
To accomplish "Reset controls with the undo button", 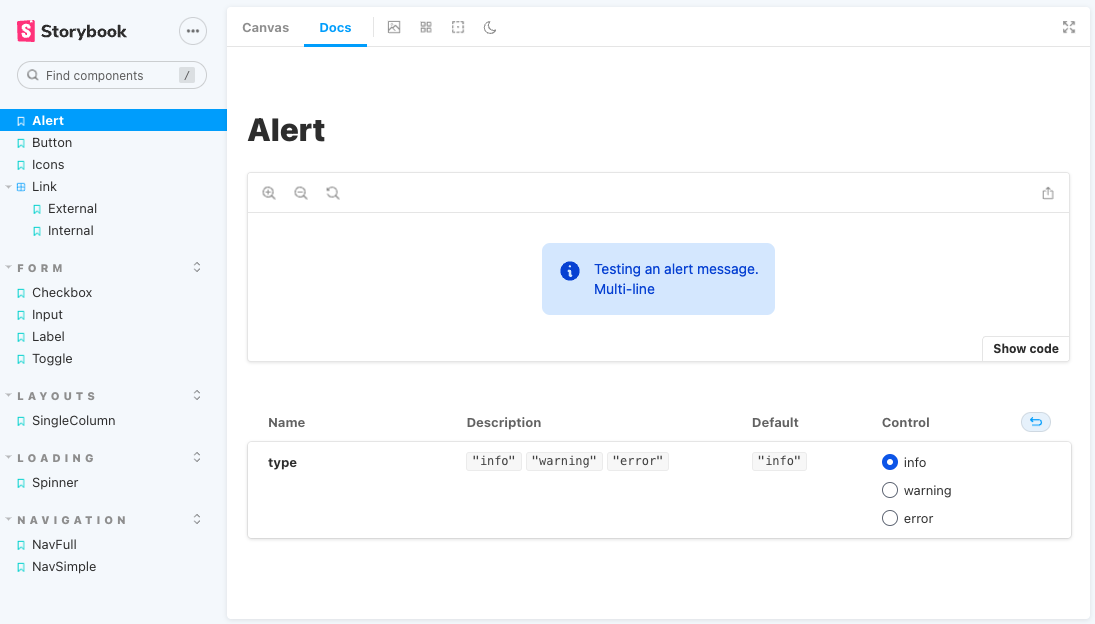I will (1035, 422).
